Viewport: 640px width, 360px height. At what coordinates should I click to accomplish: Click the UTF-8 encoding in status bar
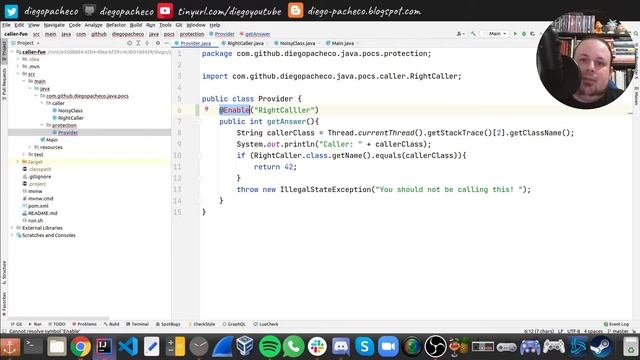point(573,331)
